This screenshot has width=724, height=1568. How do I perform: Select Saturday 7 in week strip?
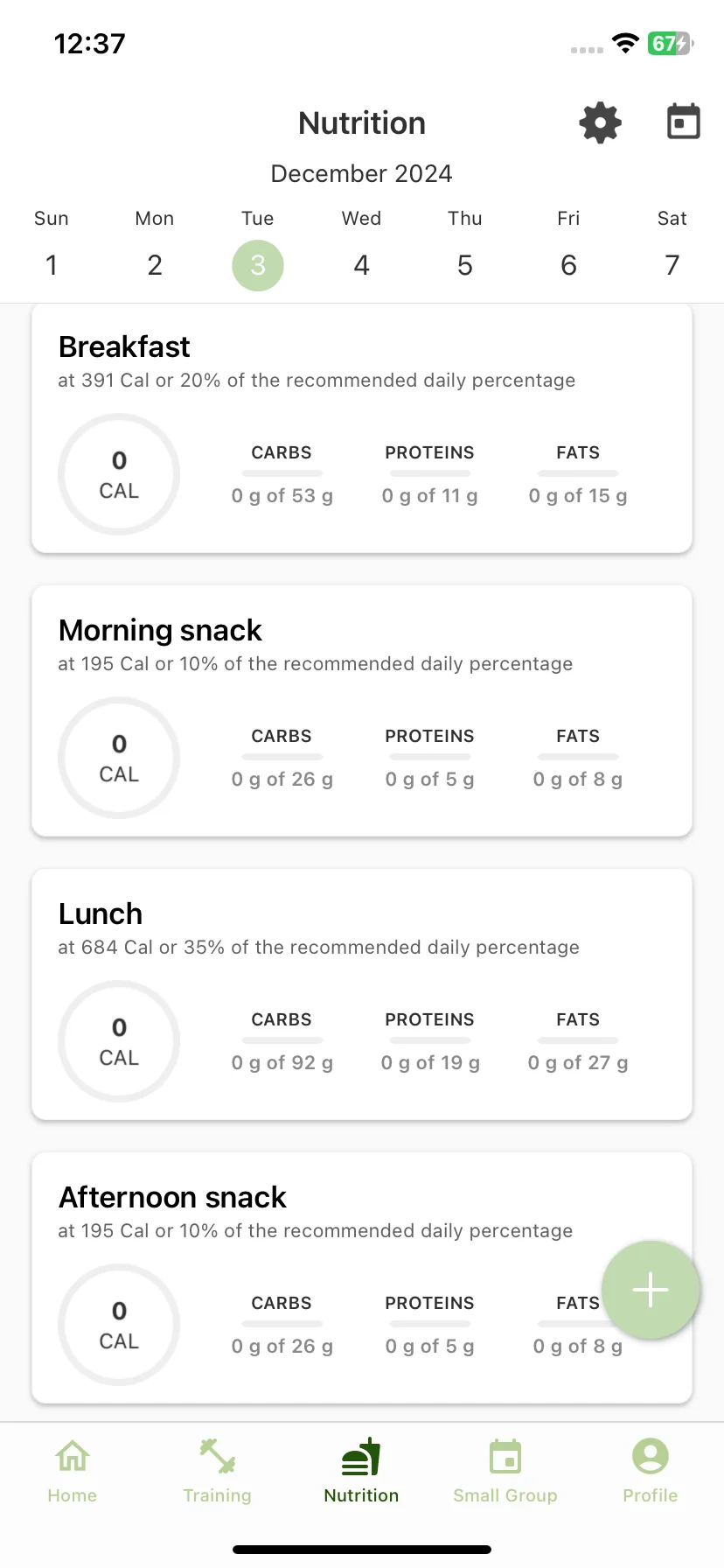[x=672, y=265]
